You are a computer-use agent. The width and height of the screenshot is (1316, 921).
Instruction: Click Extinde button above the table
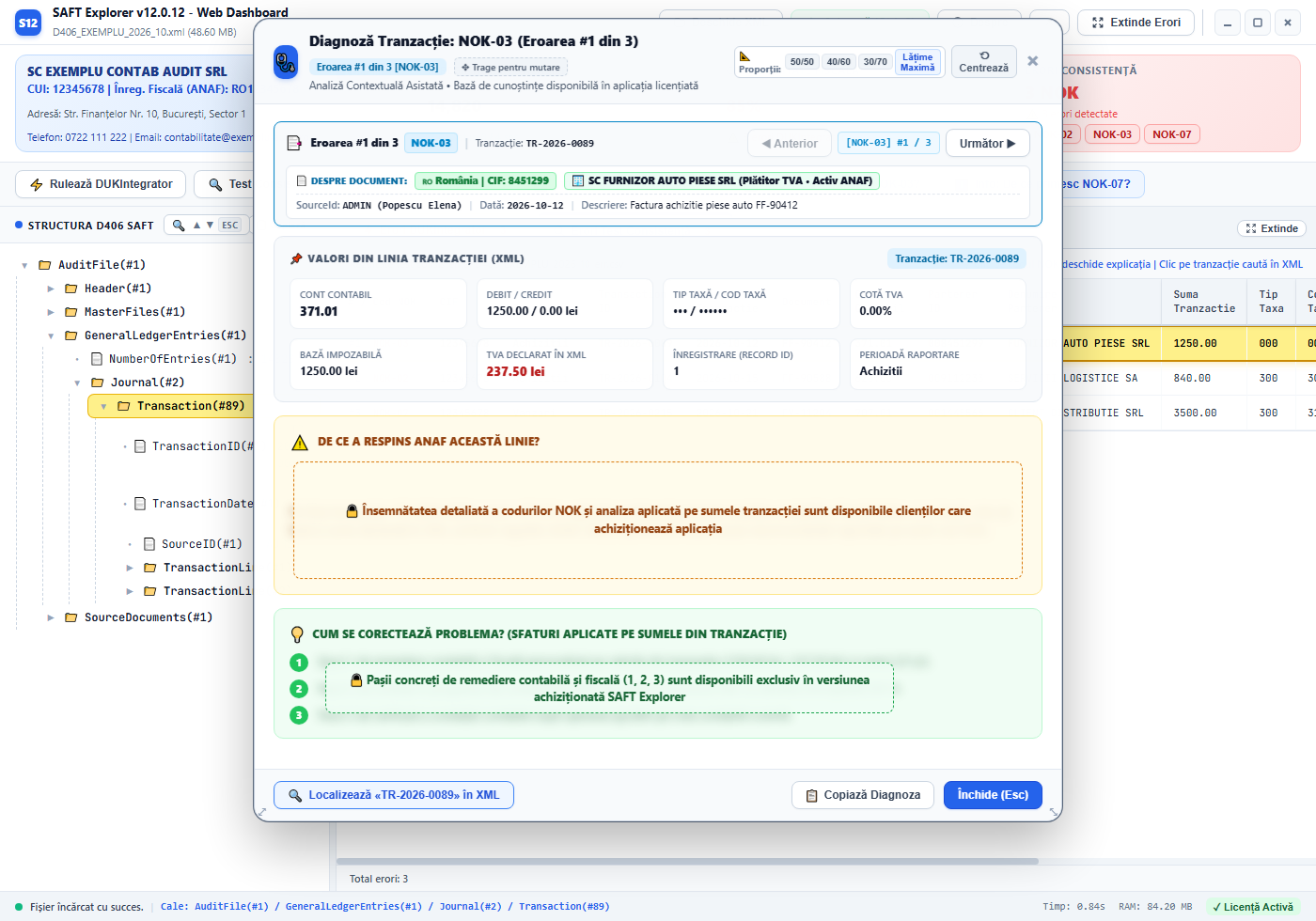[1272, 228]
